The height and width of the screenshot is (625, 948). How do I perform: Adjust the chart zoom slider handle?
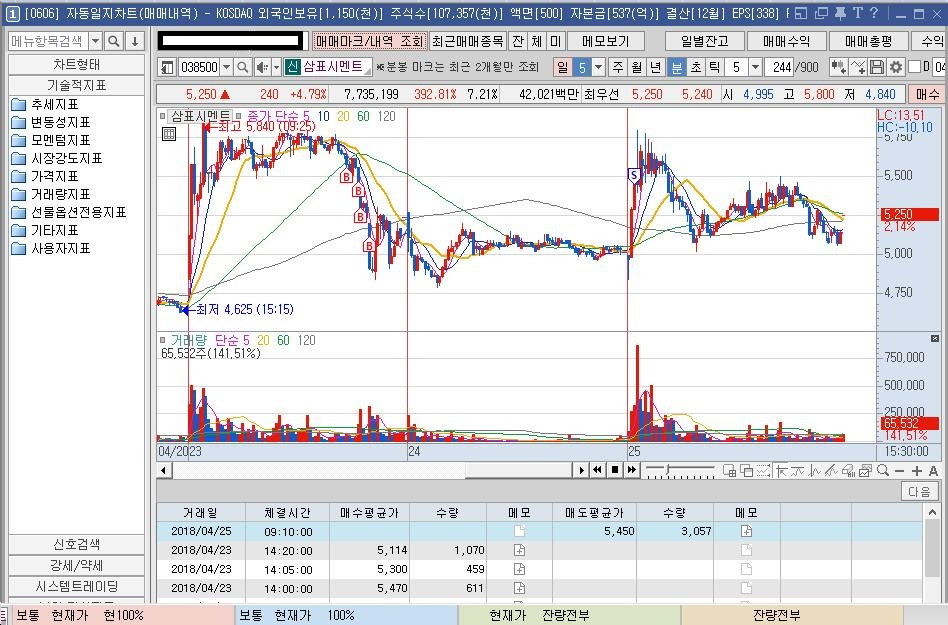[x=668, y=470]
